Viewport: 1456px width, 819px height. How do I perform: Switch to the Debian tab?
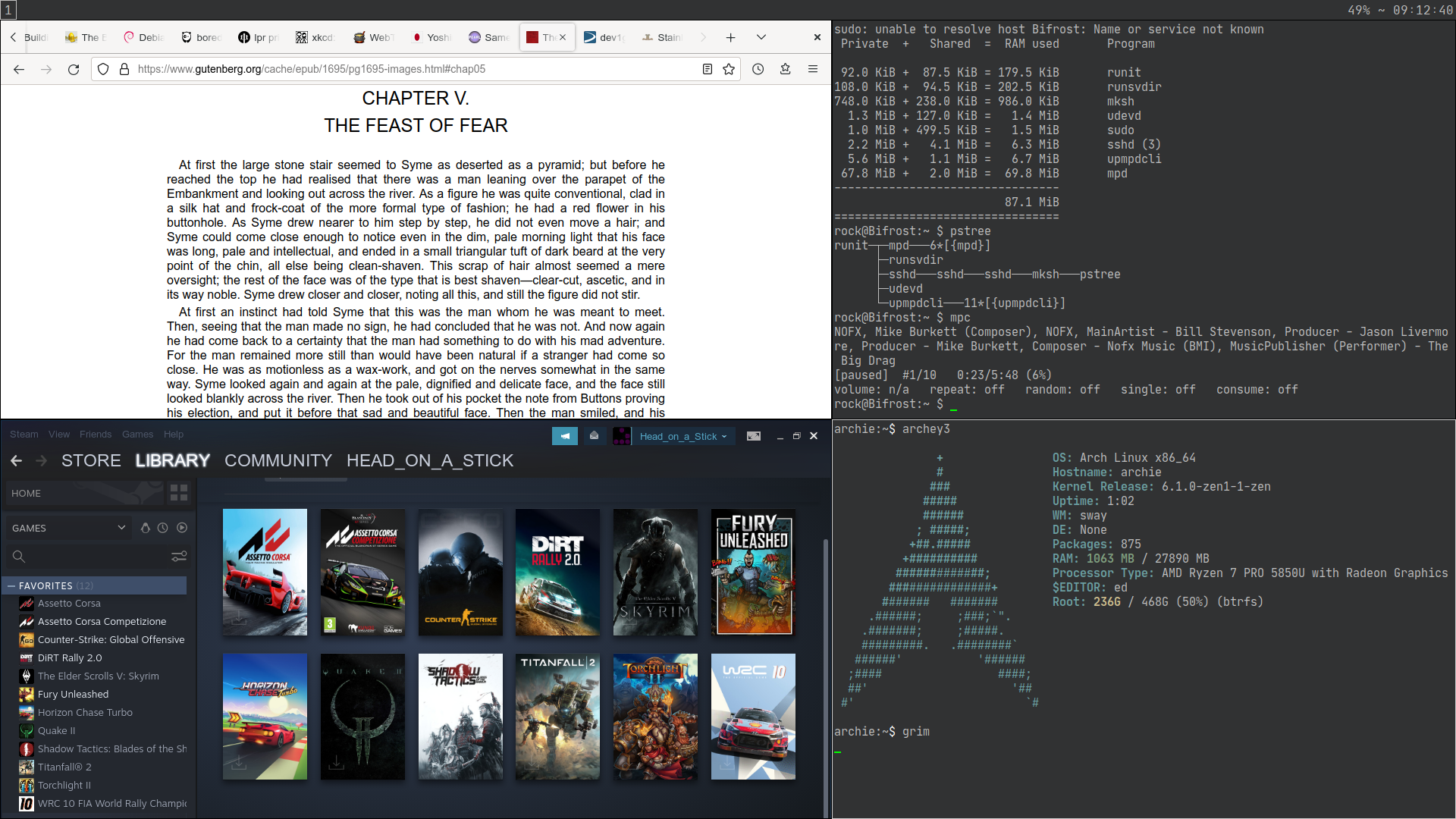point(144,37)
